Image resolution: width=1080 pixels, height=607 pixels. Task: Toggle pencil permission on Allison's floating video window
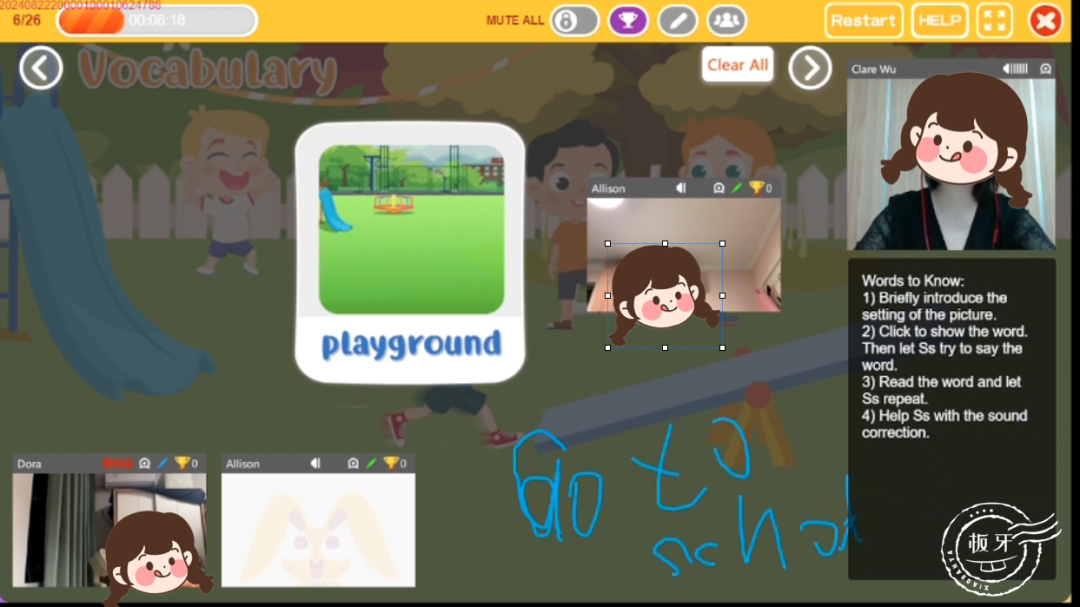[x=737, y=188]
